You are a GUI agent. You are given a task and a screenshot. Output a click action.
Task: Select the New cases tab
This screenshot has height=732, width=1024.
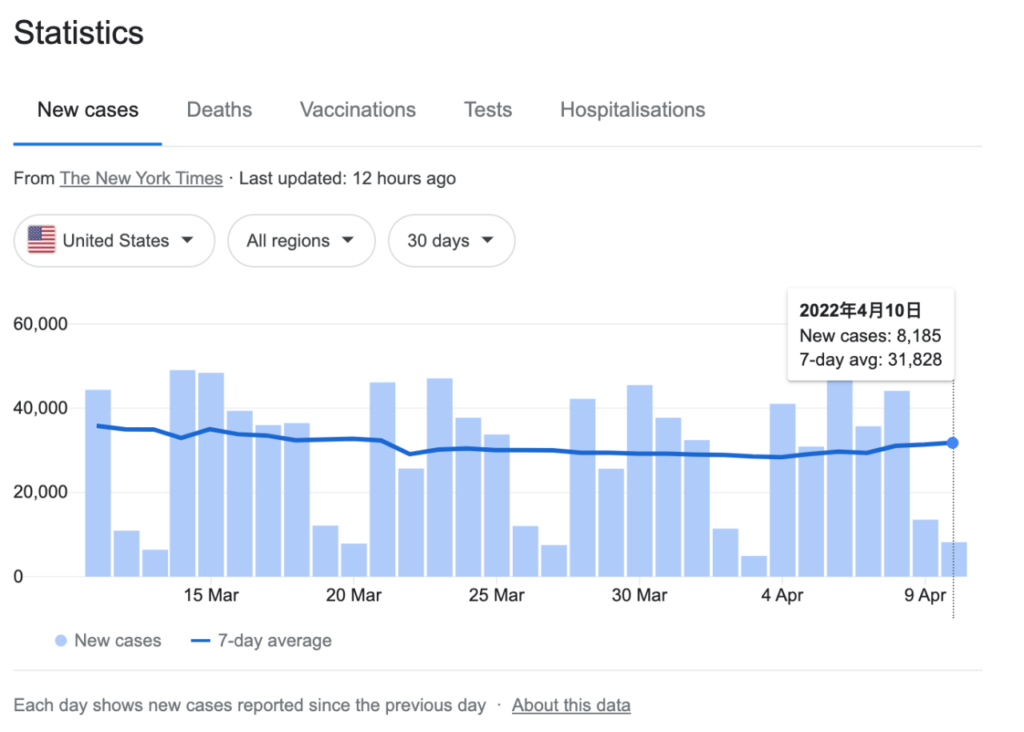(x=88, y=110)
